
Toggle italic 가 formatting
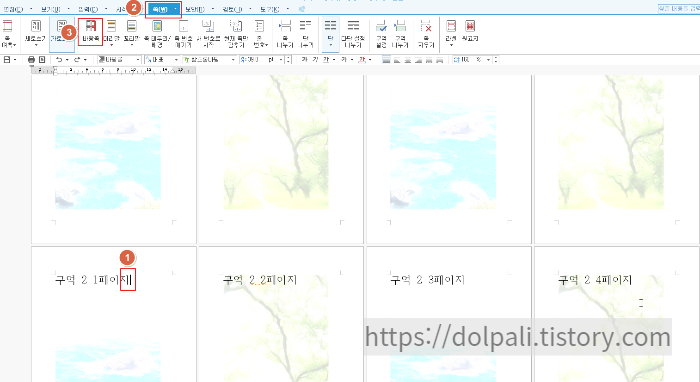tap(316, 59)
